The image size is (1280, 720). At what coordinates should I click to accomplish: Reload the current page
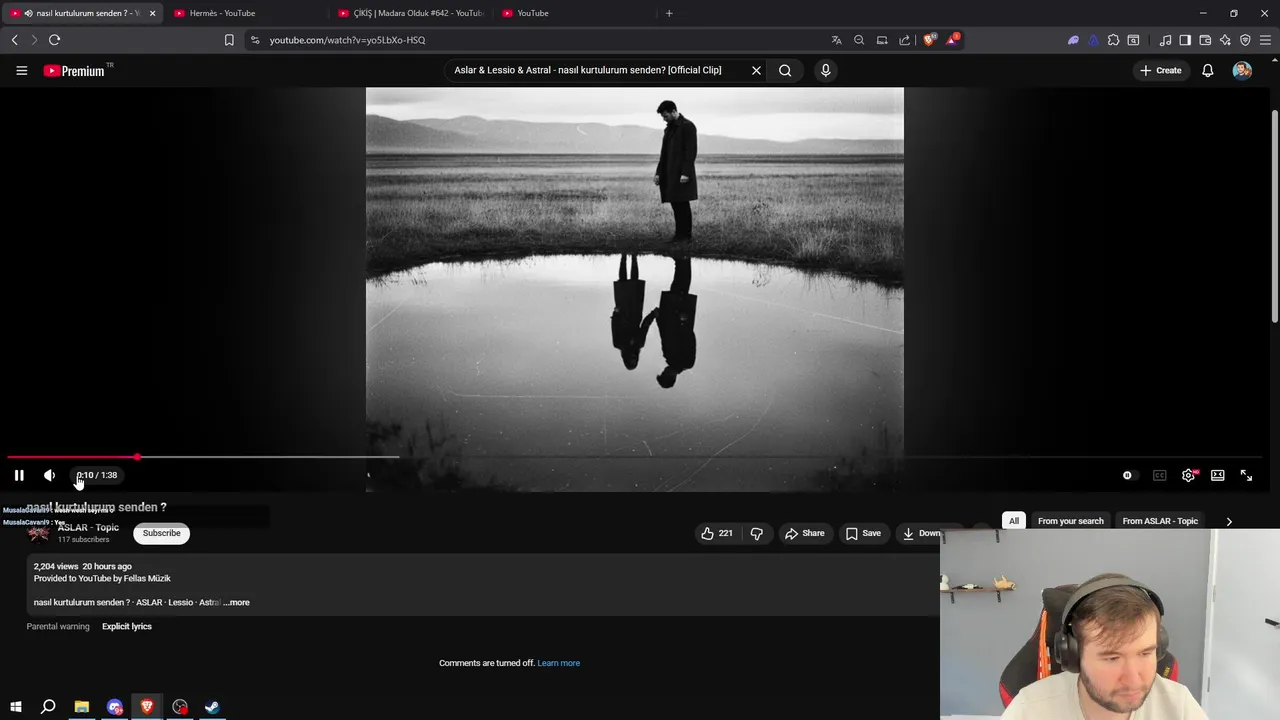(x=54, y=40)
